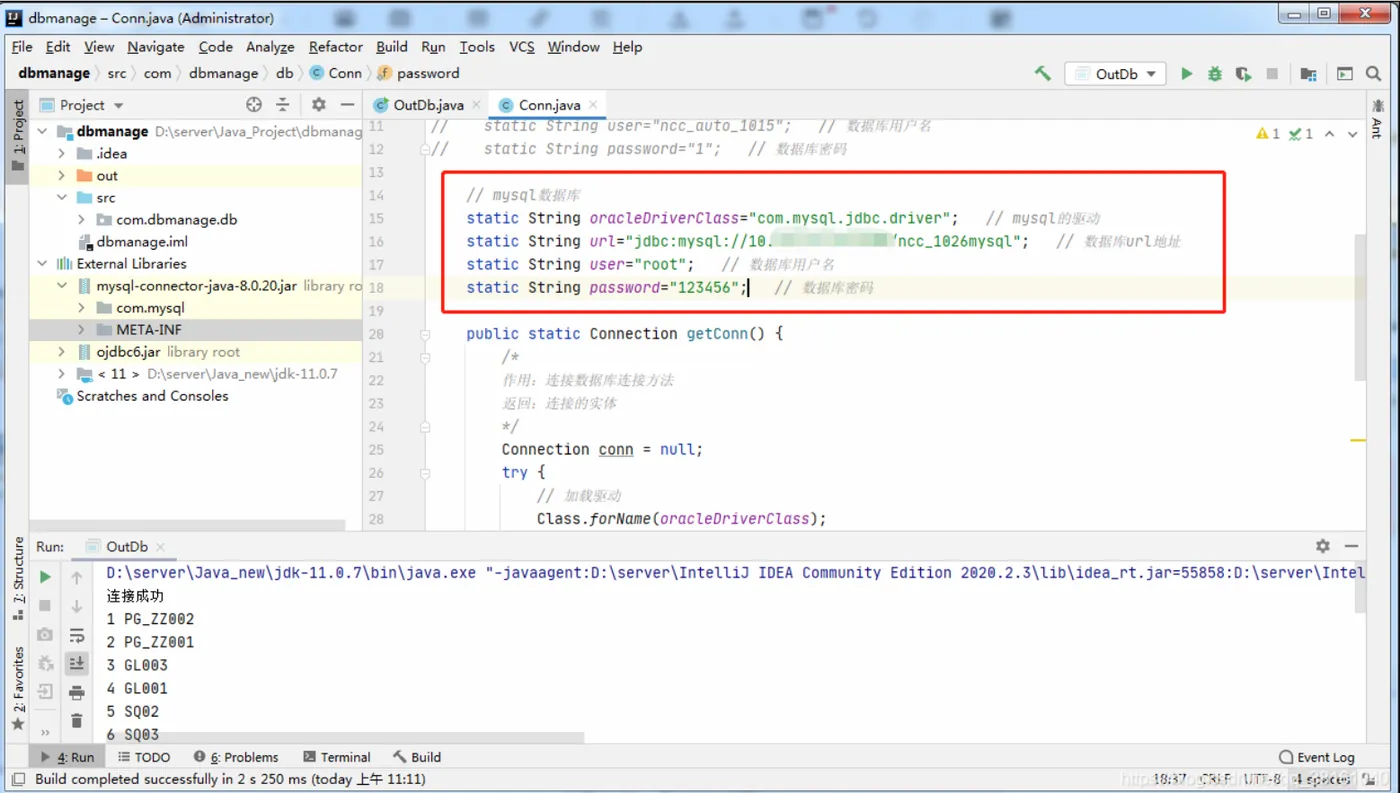This screenshot has width=1400, height=793.
Task: Collapse all nodes in the Project panel
Action: coord(283,105)
